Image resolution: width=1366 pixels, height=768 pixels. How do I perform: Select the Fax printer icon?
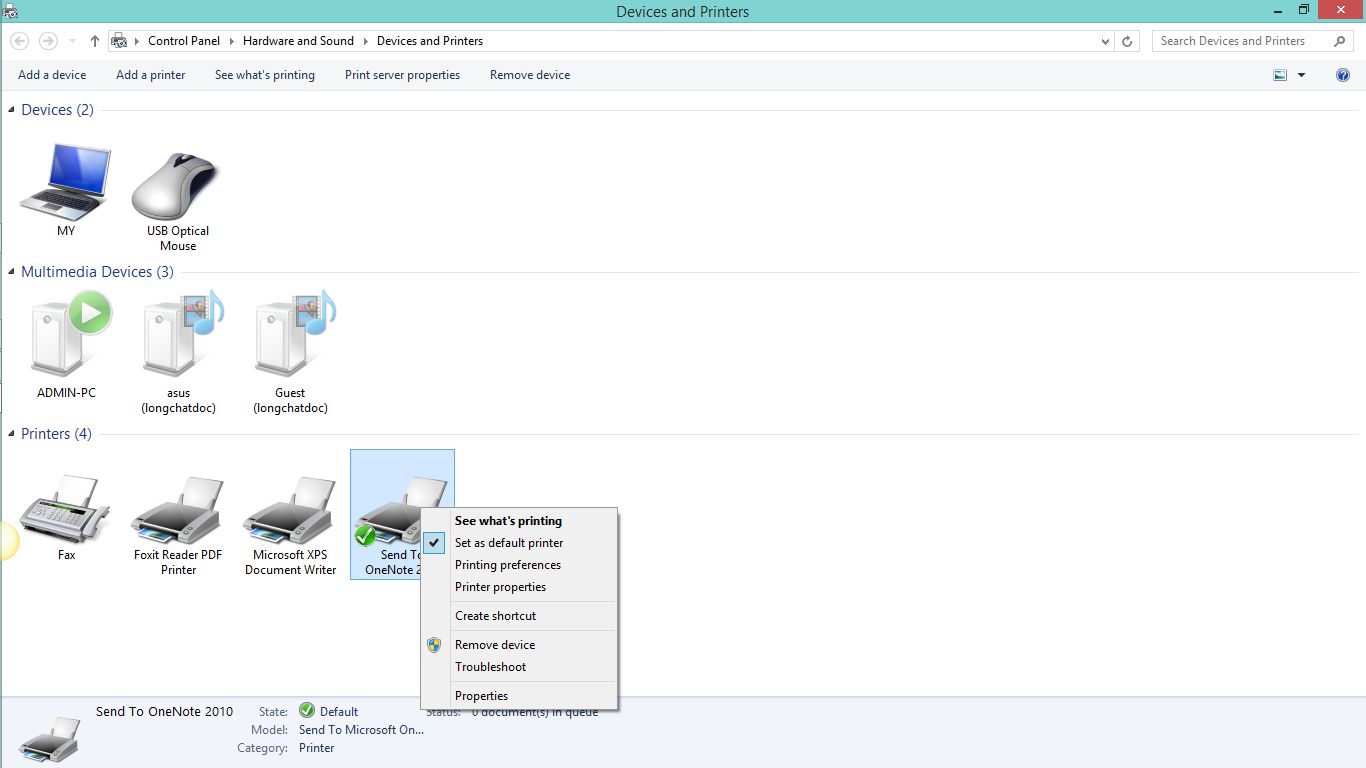point(66,510)
